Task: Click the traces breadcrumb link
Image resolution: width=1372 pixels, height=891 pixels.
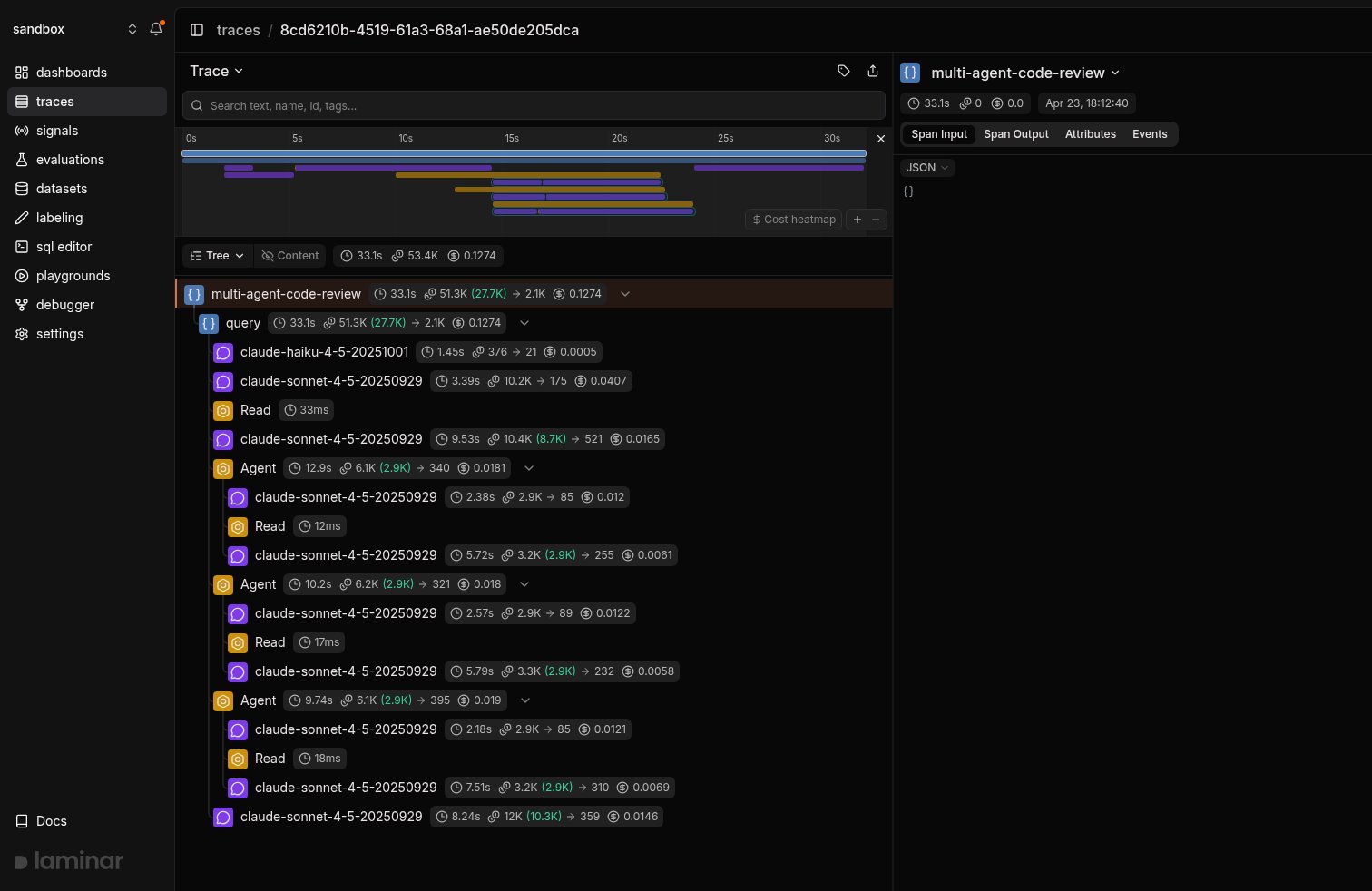Action: 239,30
